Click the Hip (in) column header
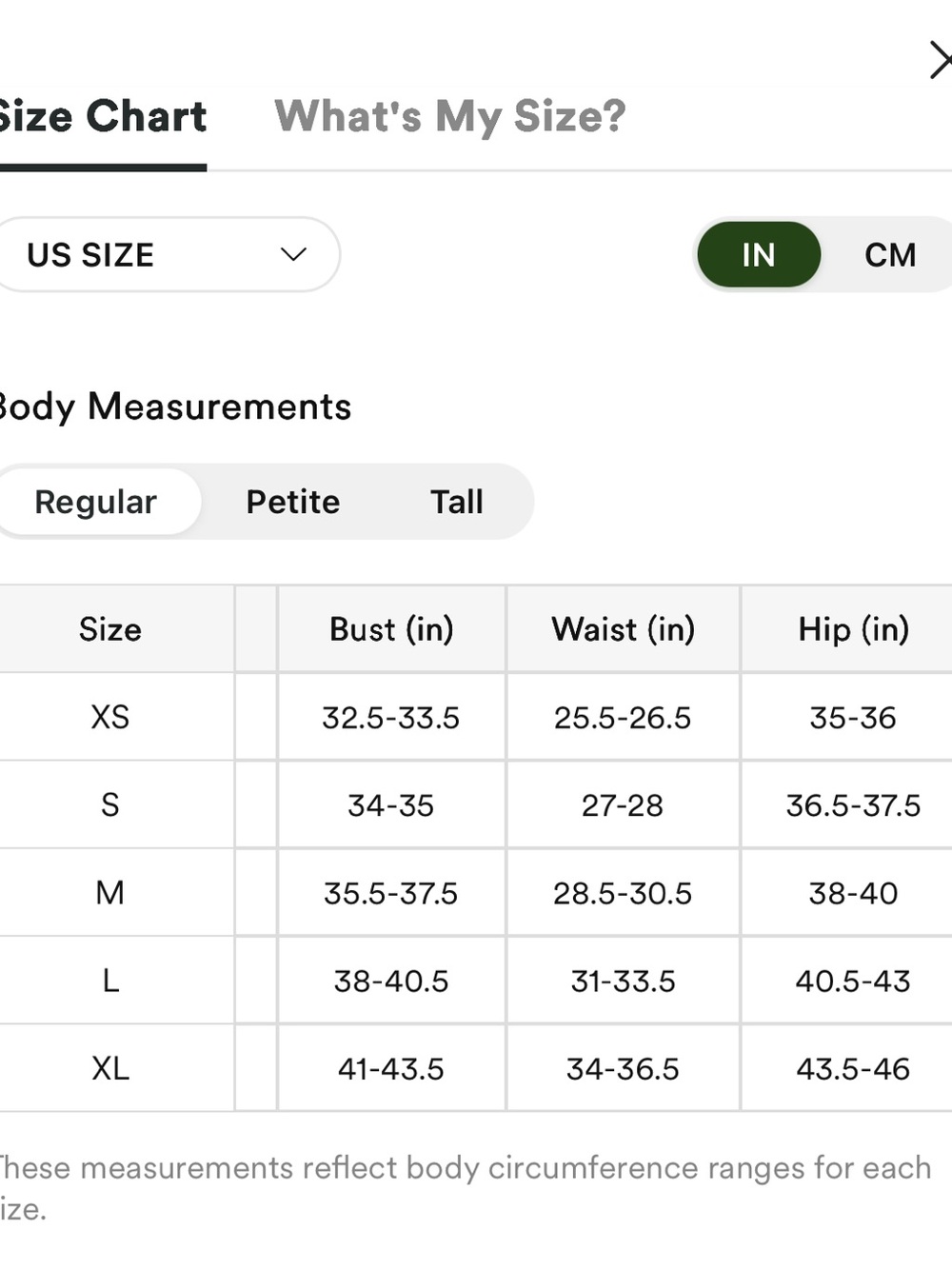952x1269 pixels. tap(854, 629)
